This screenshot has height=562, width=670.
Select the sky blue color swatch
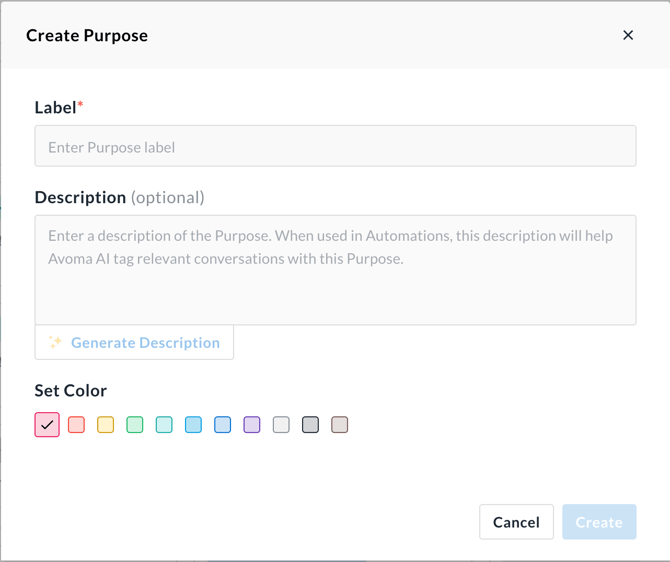point(193,425)
